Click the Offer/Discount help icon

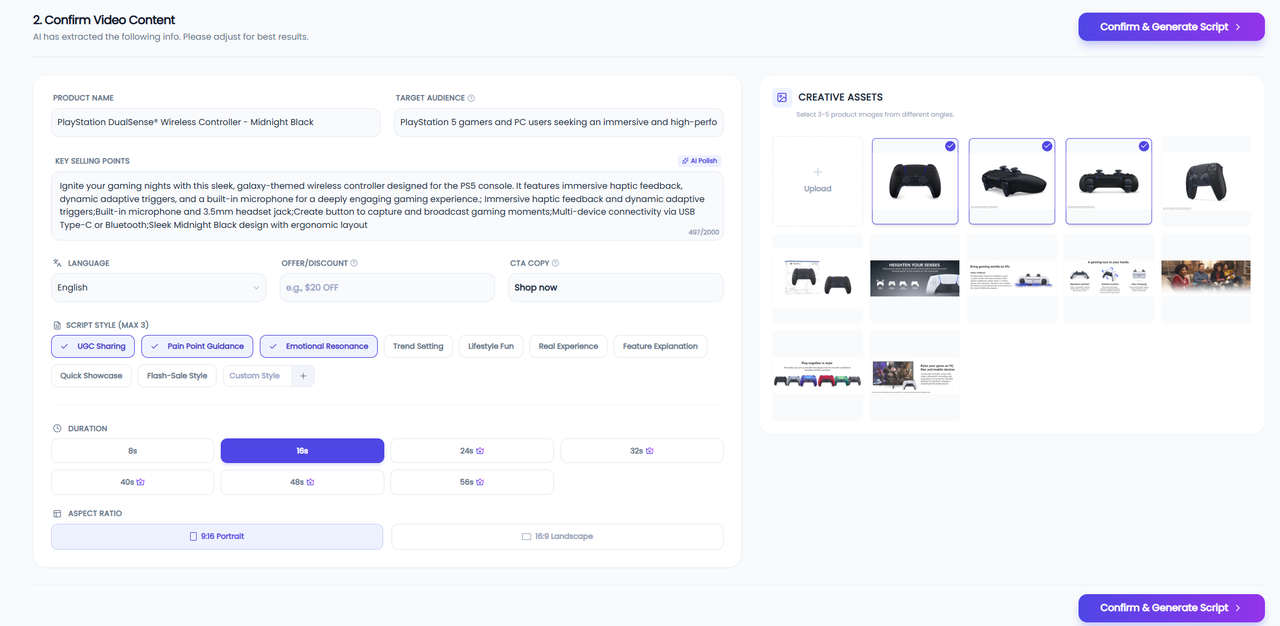(x=354, y=263)
